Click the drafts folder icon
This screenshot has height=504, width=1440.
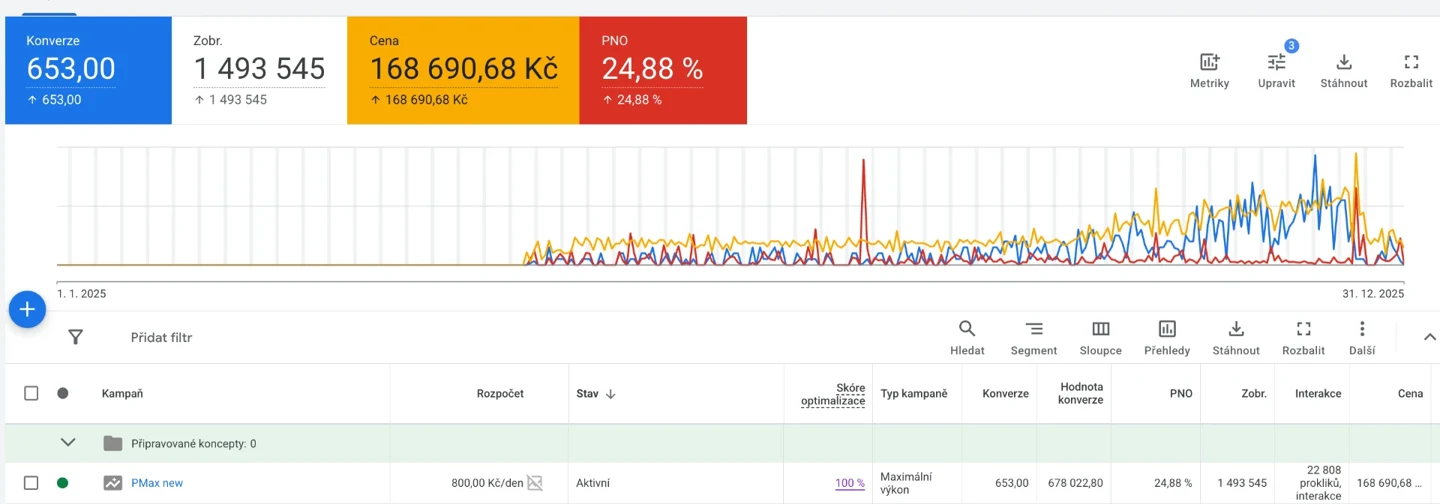[113, 443]
